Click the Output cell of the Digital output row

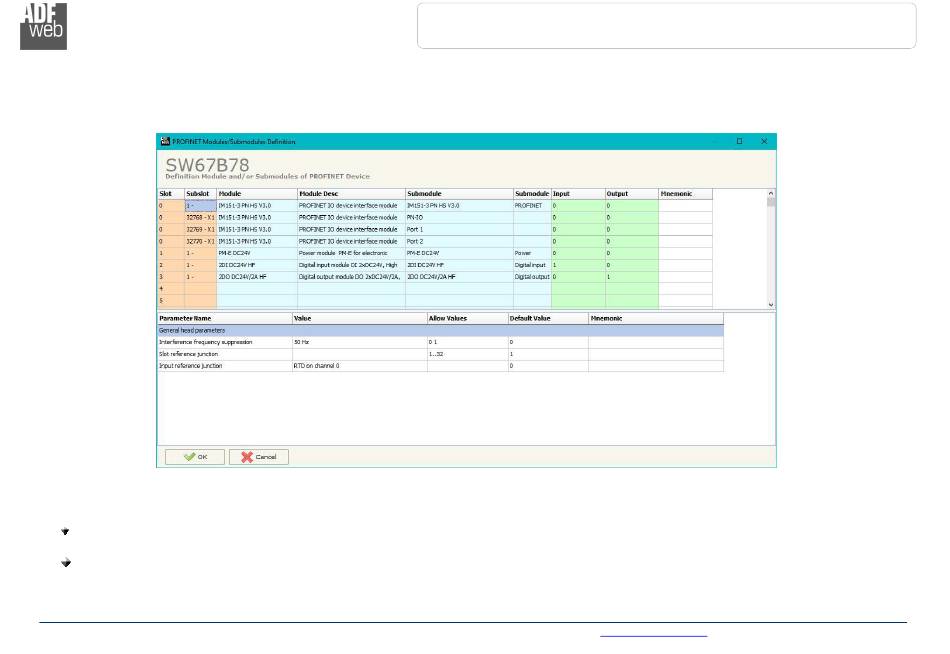(x=632, y=277)
